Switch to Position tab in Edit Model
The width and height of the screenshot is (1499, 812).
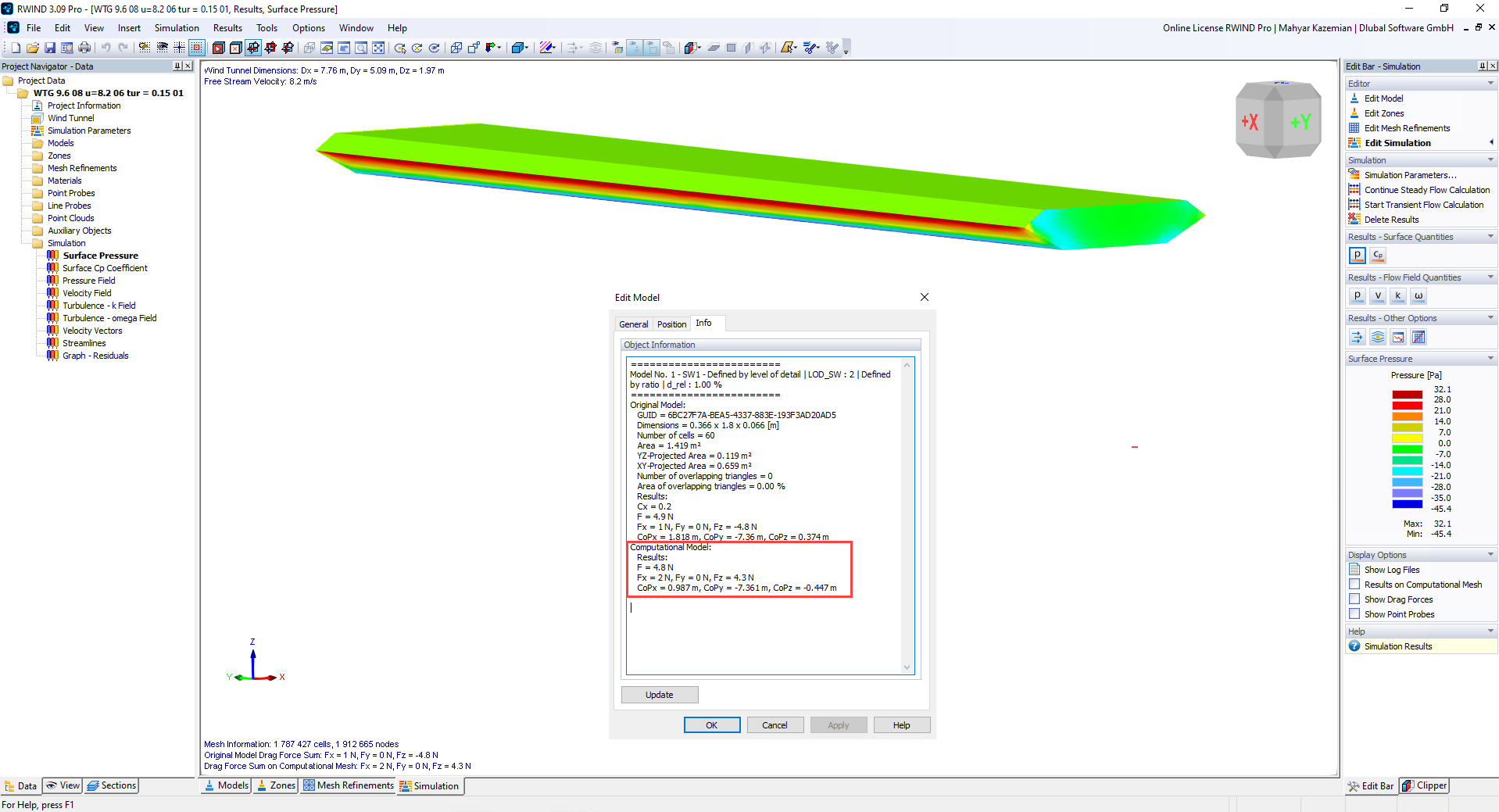click(671, 324)
